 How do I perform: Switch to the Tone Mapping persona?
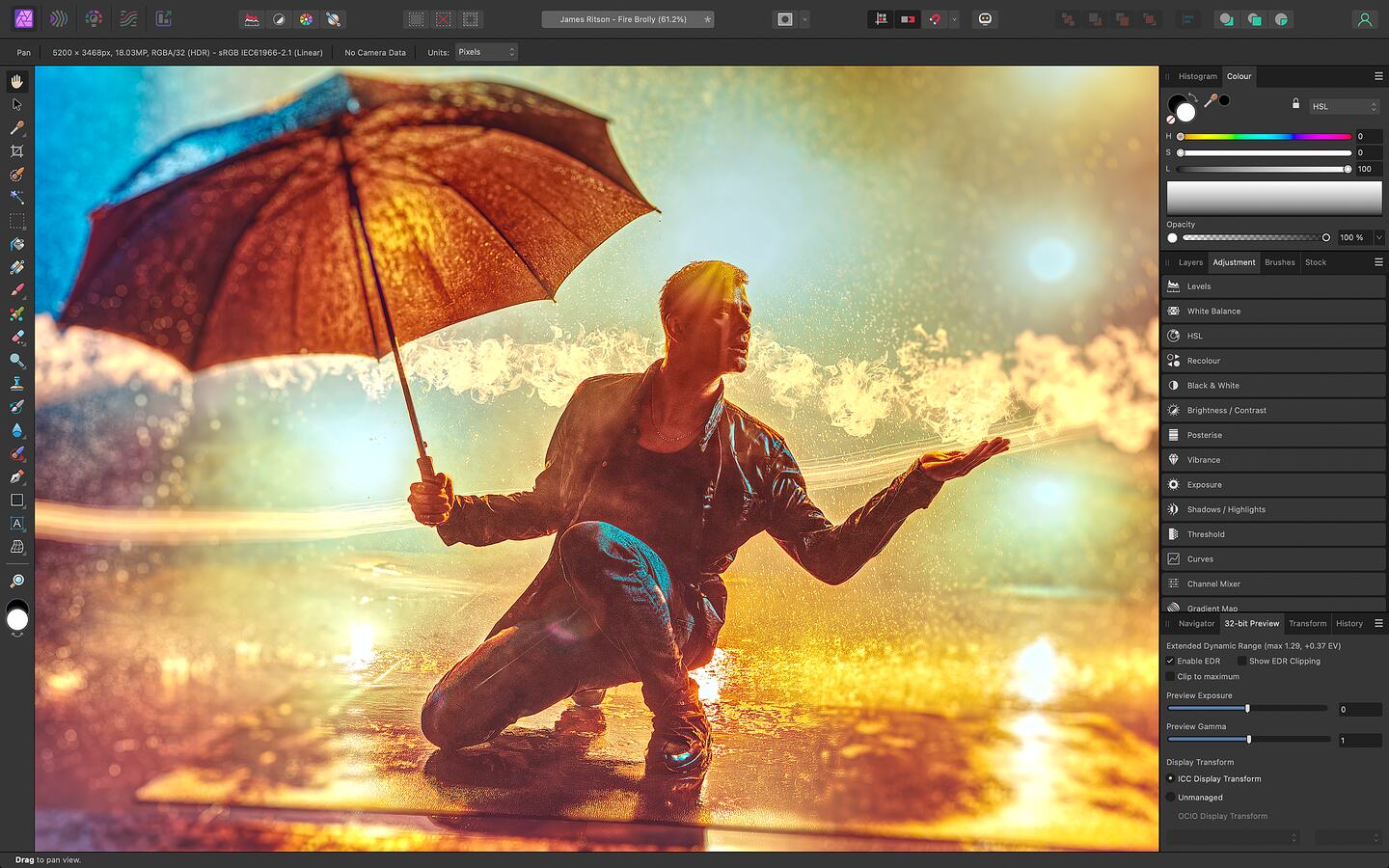pos(128,18)
